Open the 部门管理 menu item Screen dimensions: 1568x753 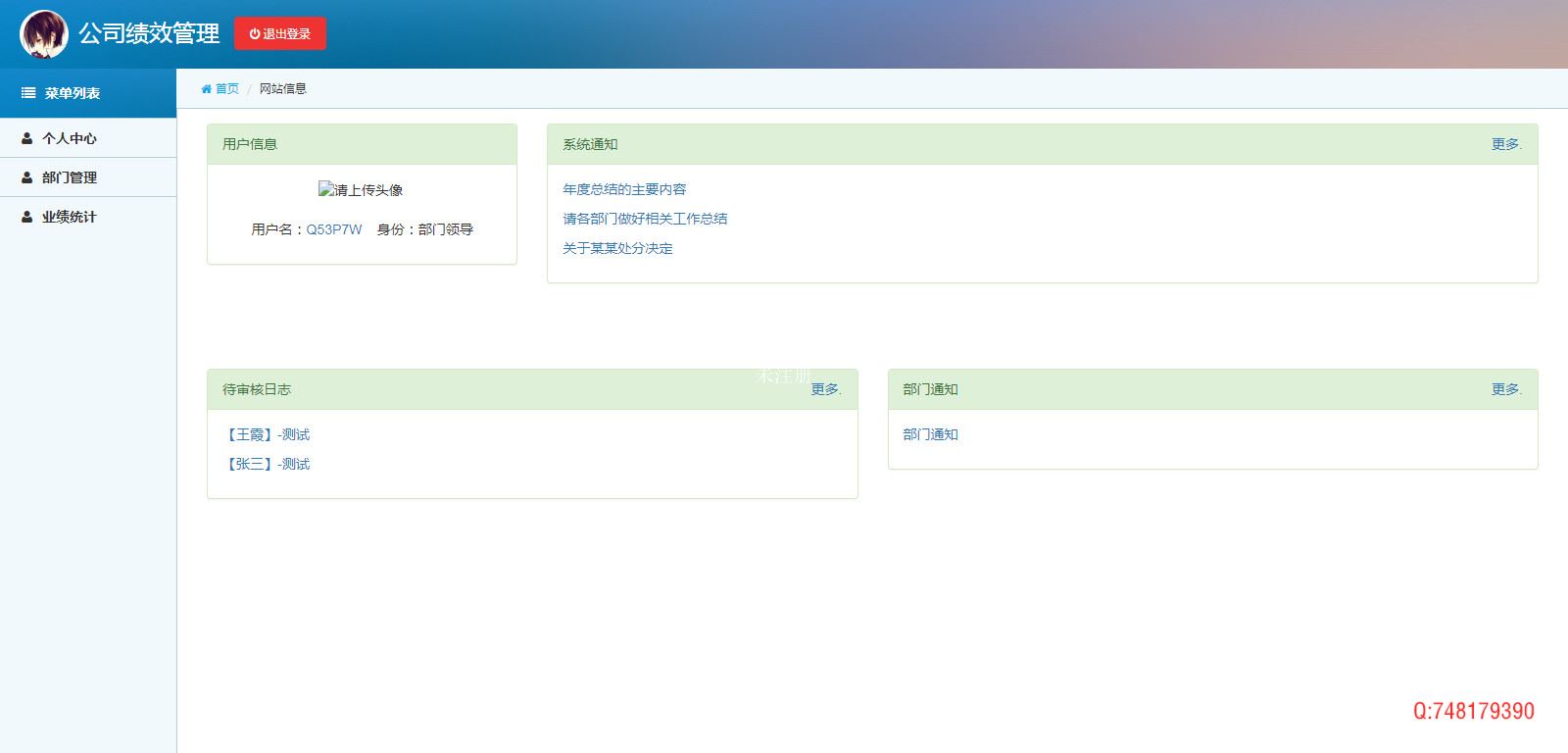[88, 177]
